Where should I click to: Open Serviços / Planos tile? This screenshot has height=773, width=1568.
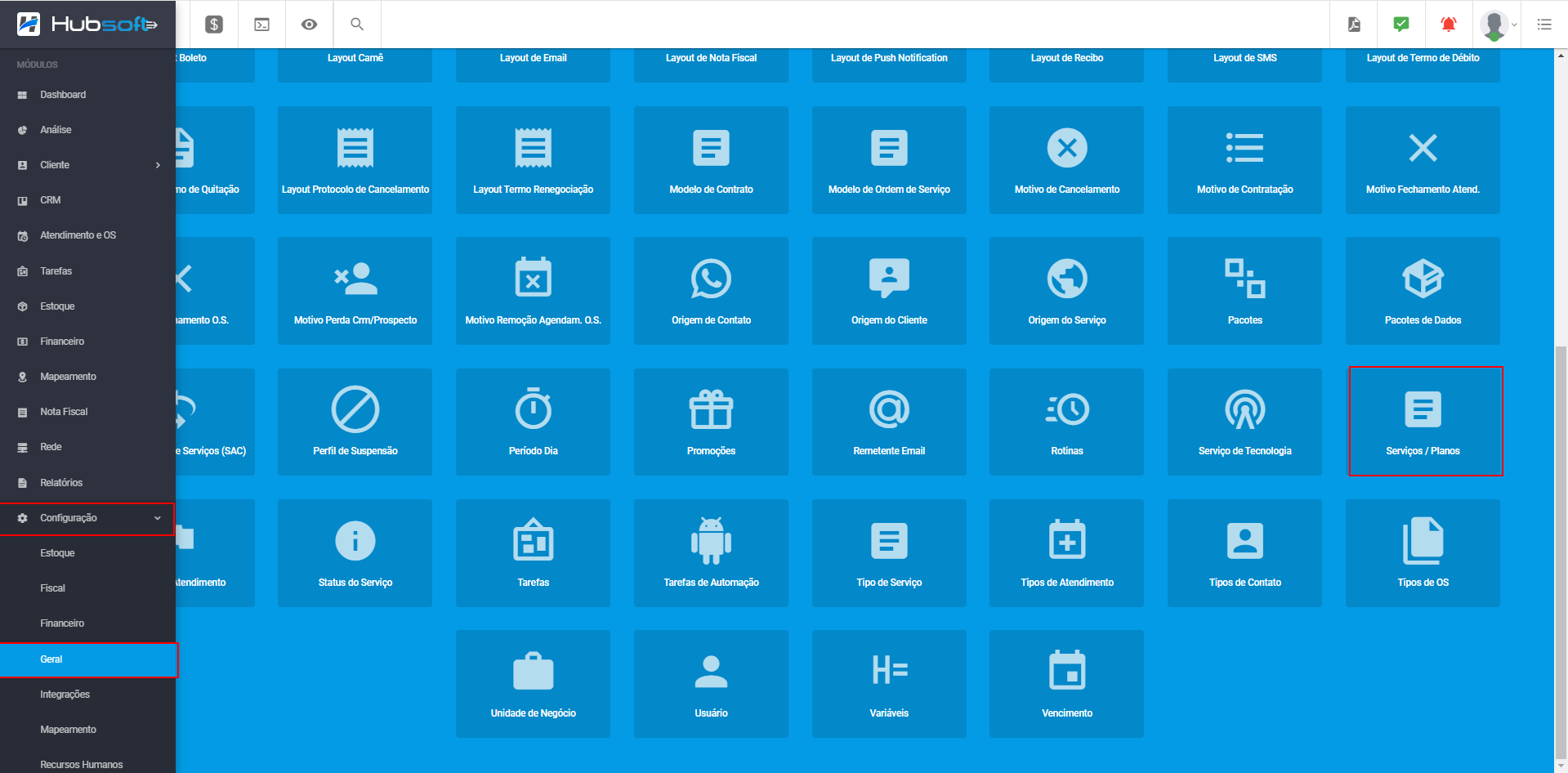coord(1423,422)
